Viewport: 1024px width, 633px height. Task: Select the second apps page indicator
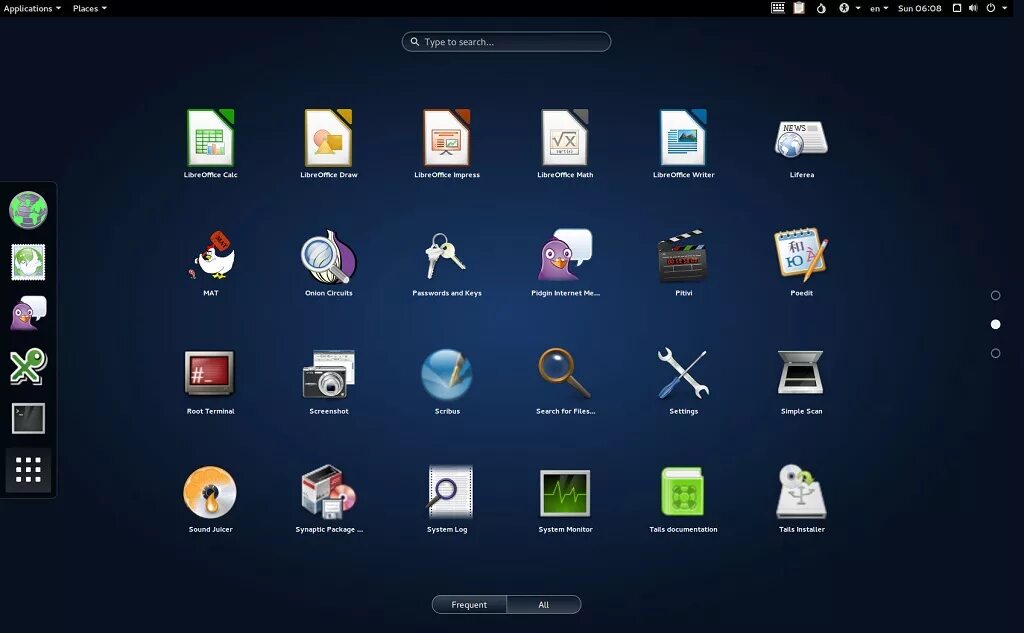click(995, 324)
